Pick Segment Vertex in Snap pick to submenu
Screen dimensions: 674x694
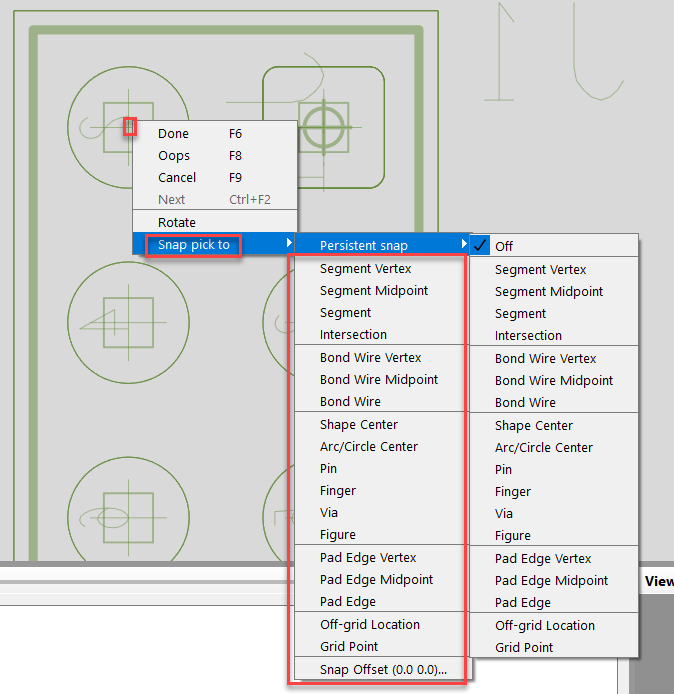365,268
